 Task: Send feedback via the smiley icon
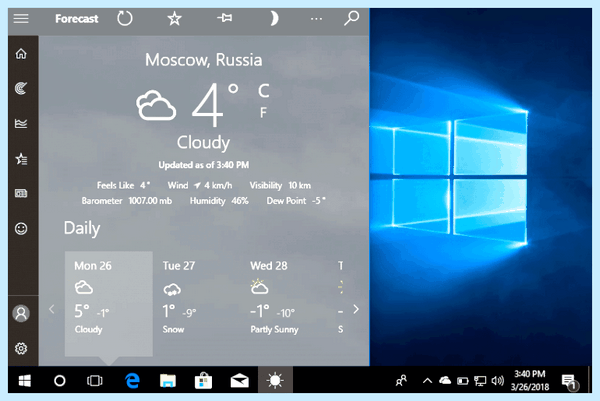pyautogui.click(x=21, y=228)
